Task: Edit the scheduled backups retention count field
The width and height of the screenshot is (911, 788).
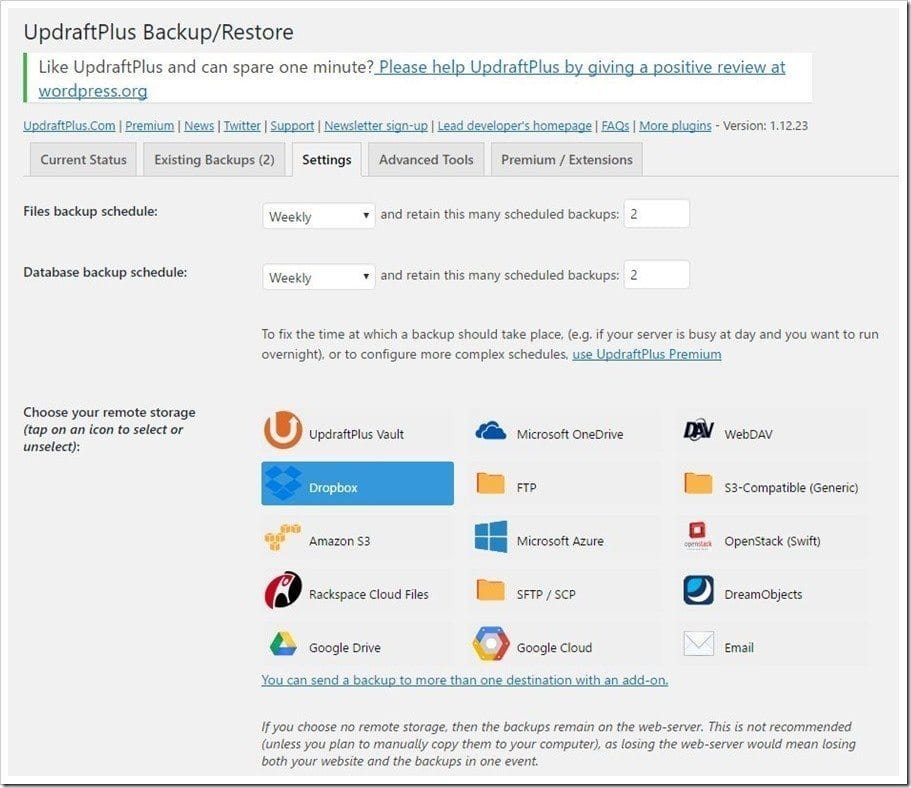Action: click(x=657, y=213)
